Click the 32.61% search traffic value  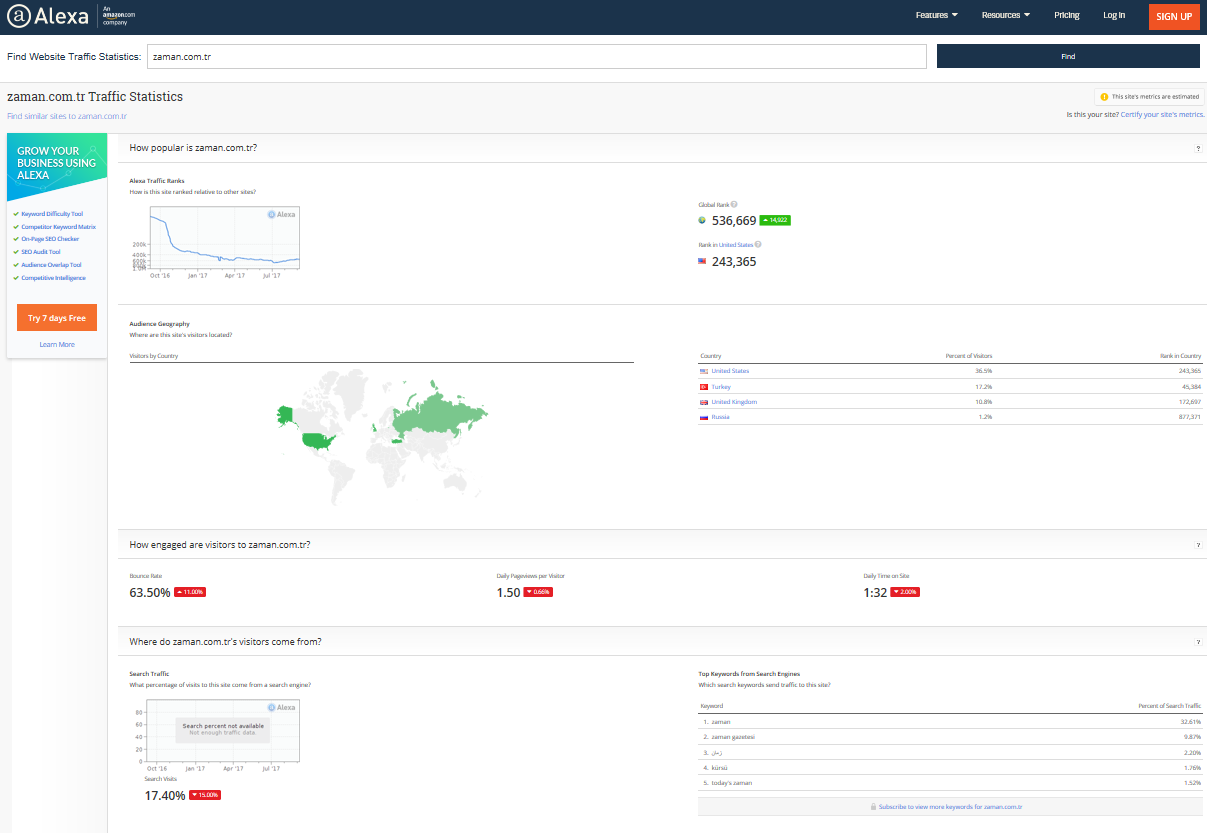pyautogui.click(x=1190, y=721)
